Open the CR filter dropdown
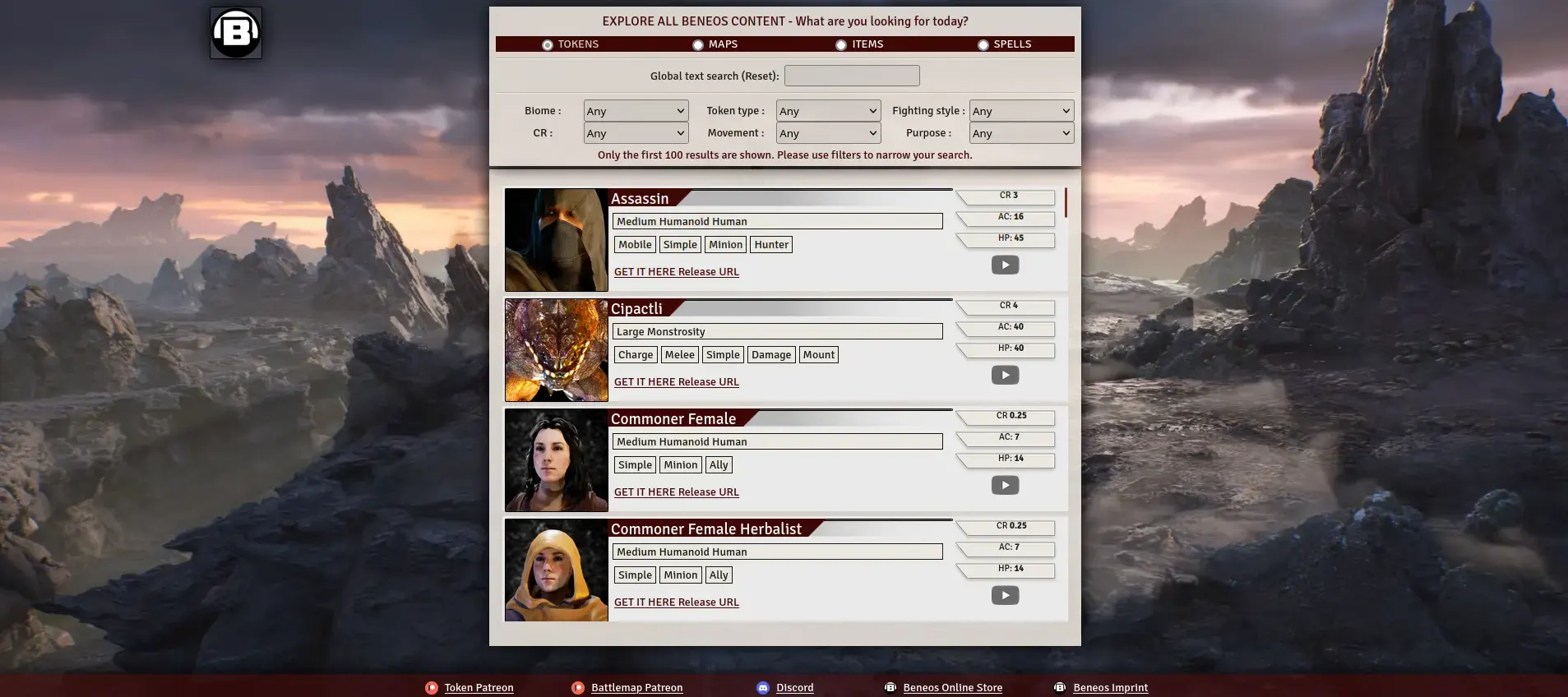 coord(636,133)
